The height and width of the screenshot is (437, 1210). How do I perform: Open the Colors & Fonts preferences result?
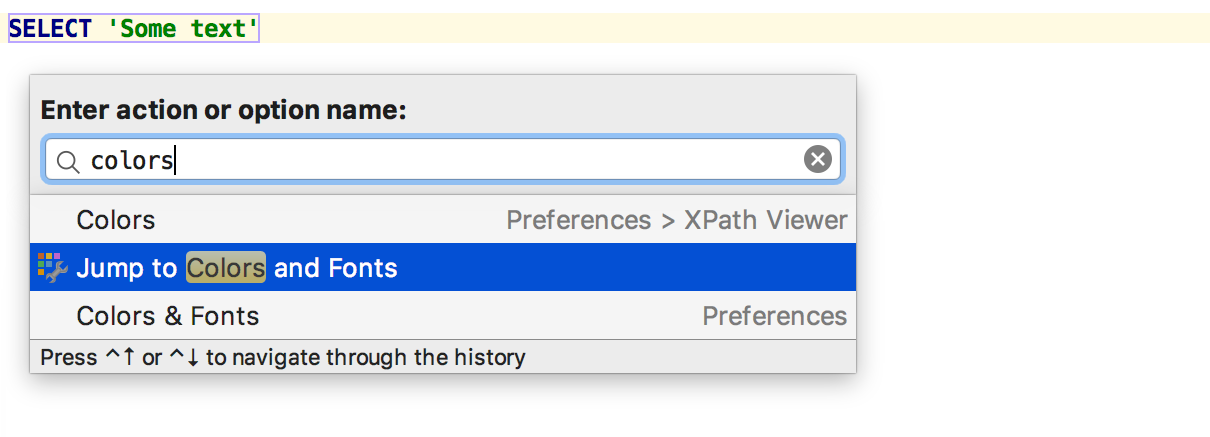point(168,316)
